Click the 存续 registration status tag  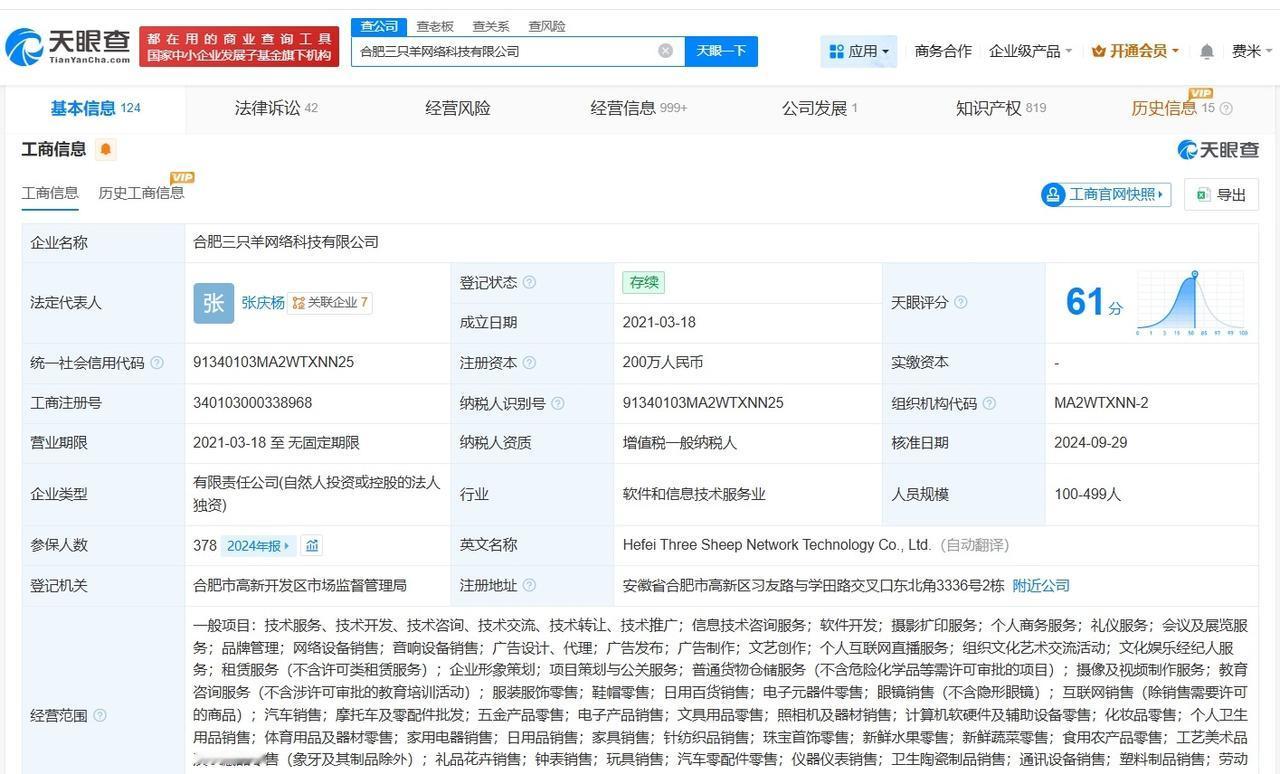click(x=643, y=283)
